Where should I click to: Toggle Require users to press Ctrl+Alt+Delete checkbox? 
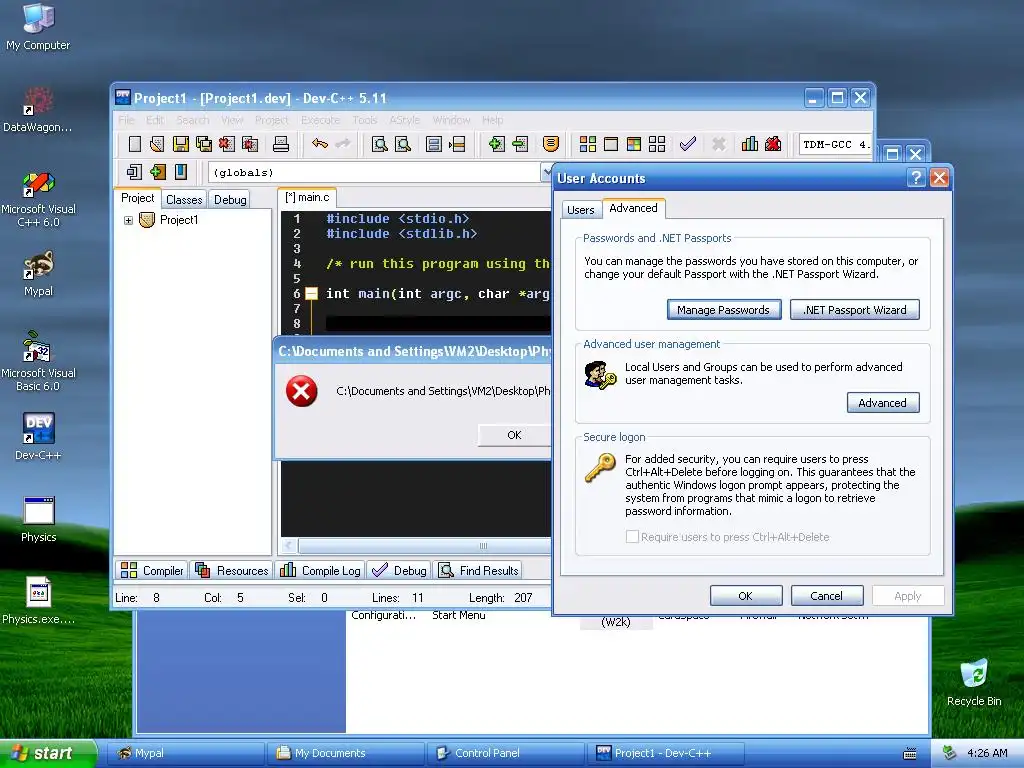pos(632,537)
